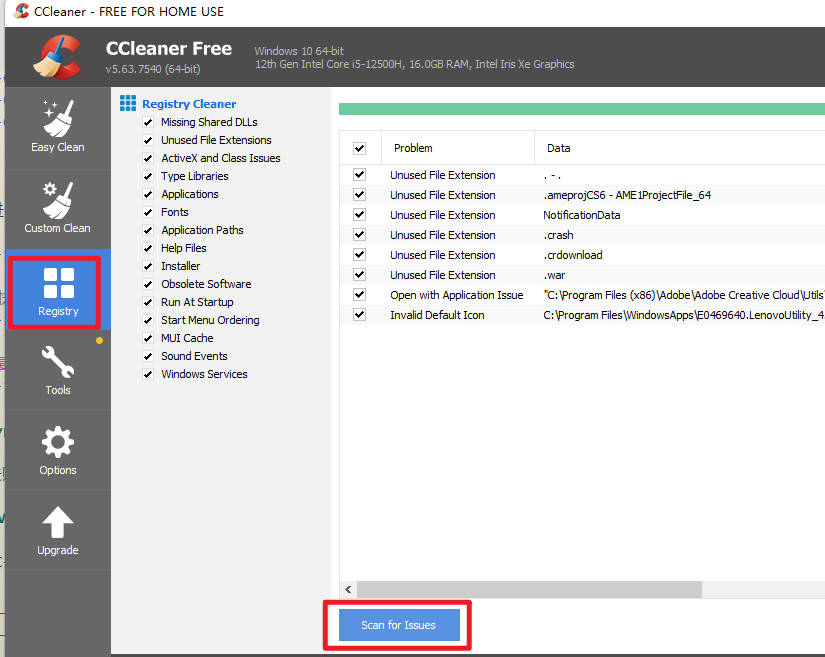Image resolution: width=825 pixels, height=657 pixels.
Task: Click the Open with Application Issue text
Action: [x=457, y=295]
